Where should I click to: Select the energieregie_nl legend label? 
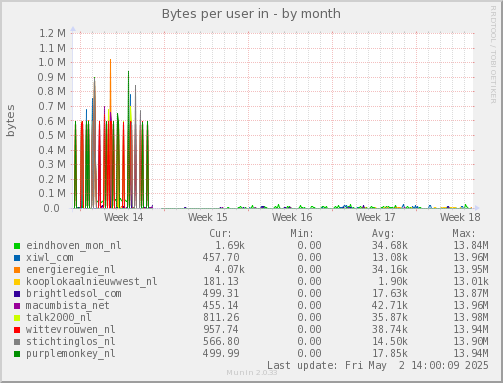coord(71,270)
